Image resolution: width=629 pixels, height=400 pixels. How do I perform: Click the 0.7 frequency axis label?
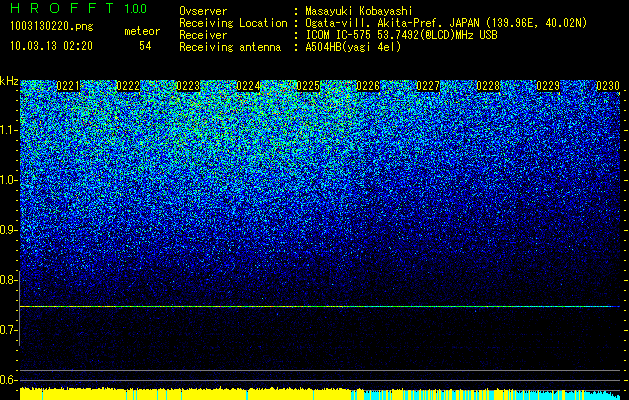(9, 330)
